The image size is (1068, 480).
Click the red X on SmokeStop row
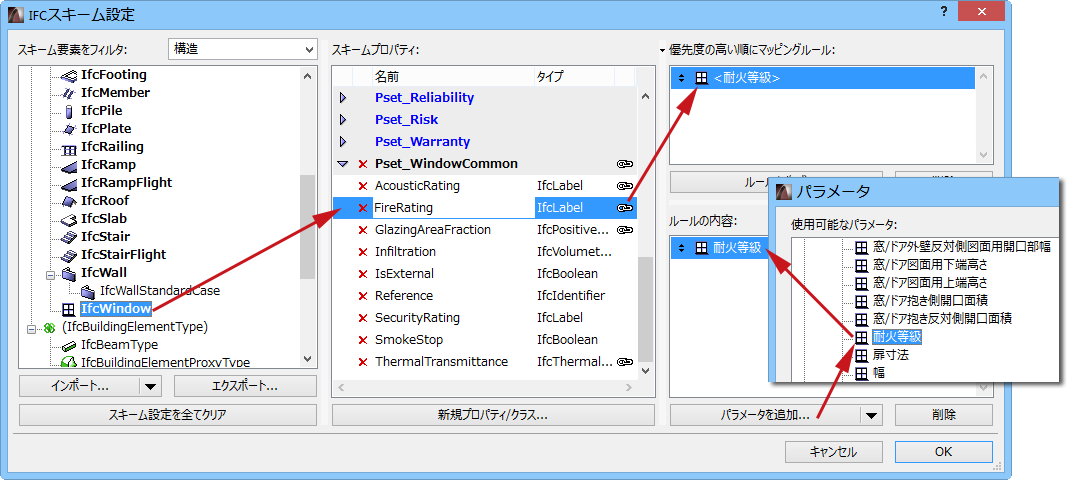click(x=362, y=340)
